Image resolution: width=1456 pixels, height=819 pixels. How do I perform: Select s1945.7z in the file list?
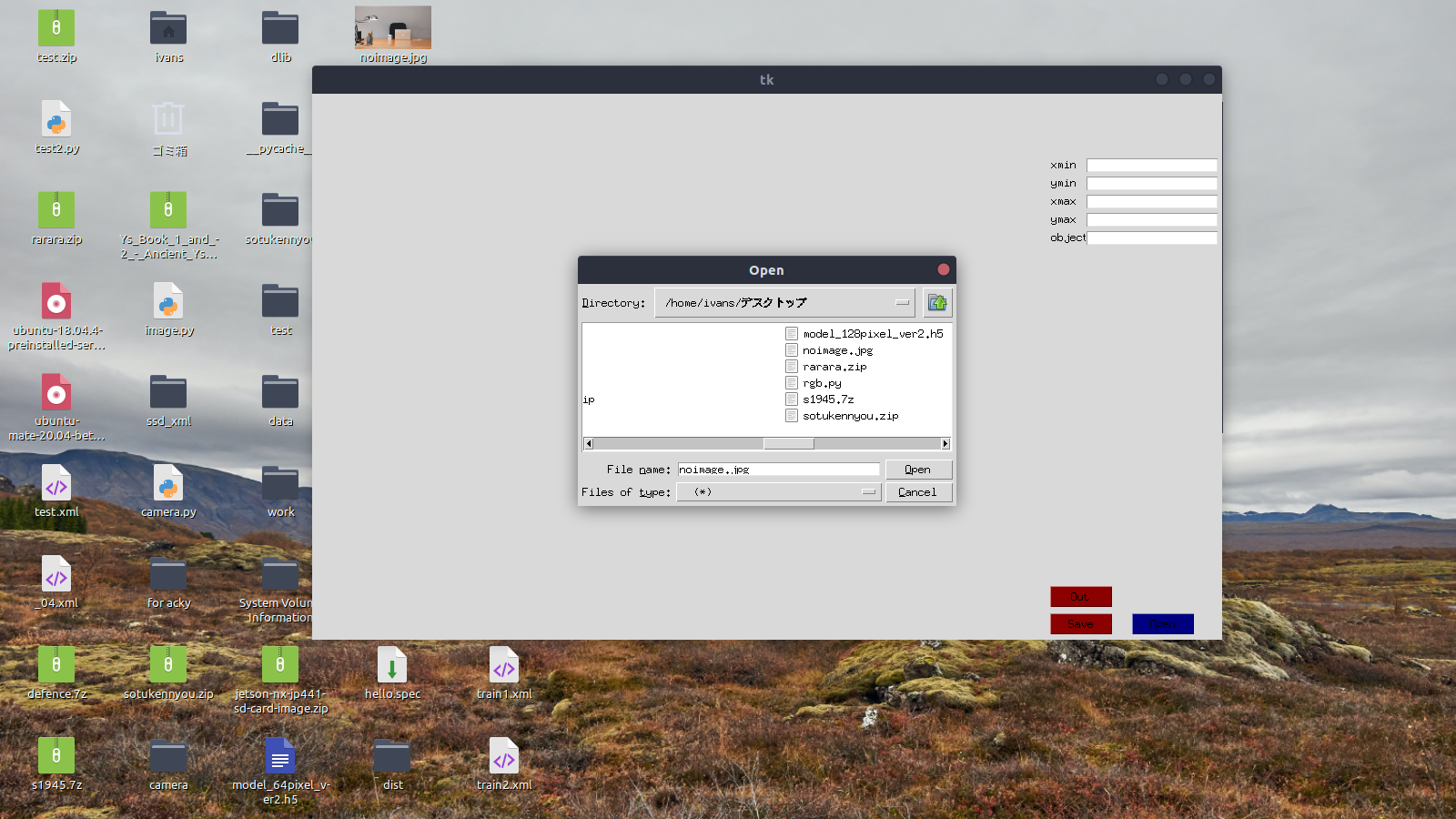pyautogui.click(x=828, y=399)
